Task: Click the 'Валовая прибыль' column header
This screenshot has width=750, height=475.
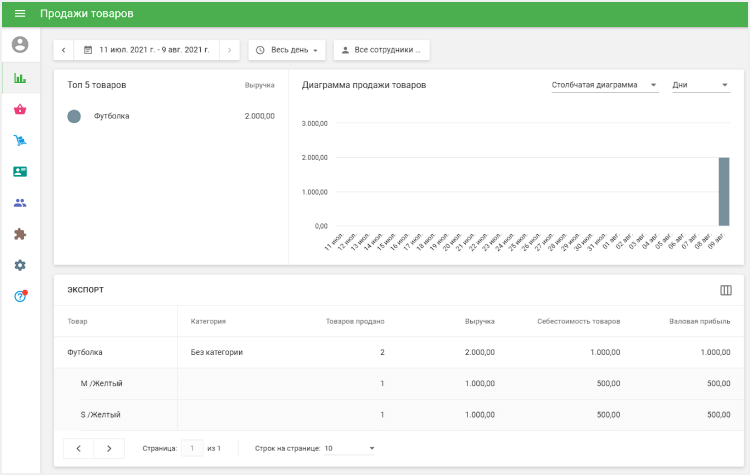Action: tap(700, 321)
